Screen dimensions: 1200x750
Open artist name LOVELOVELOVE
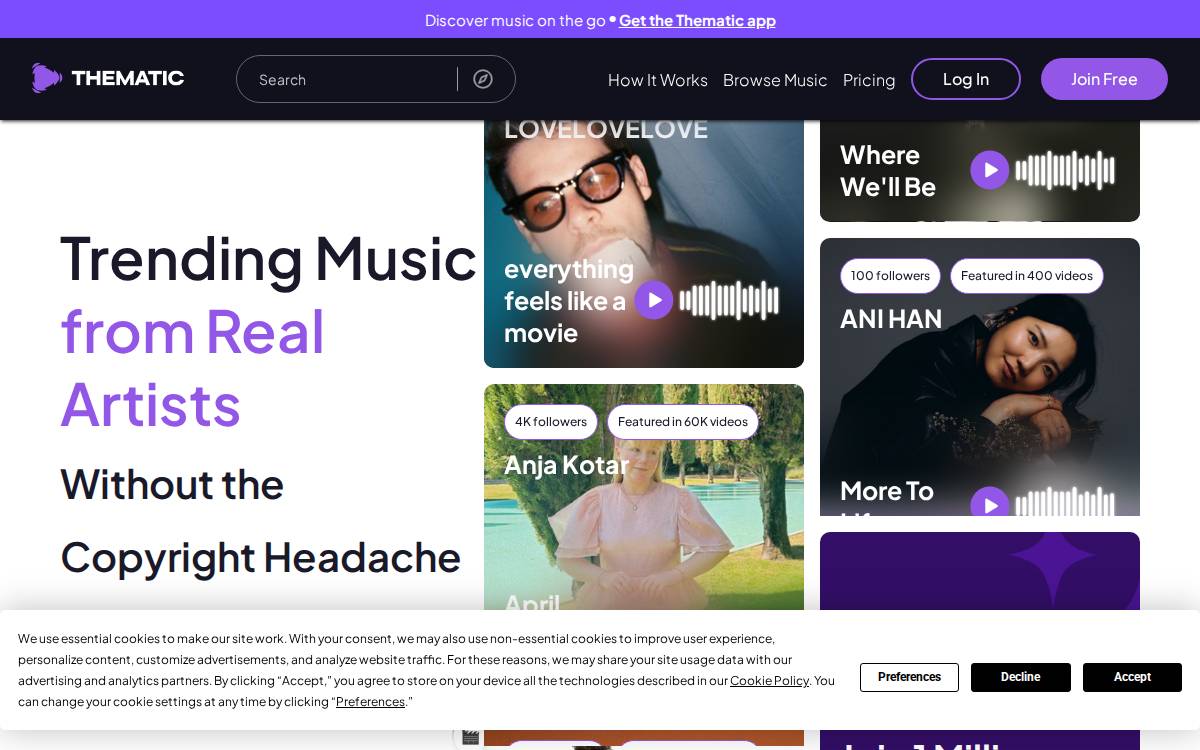tap(606, 129)
